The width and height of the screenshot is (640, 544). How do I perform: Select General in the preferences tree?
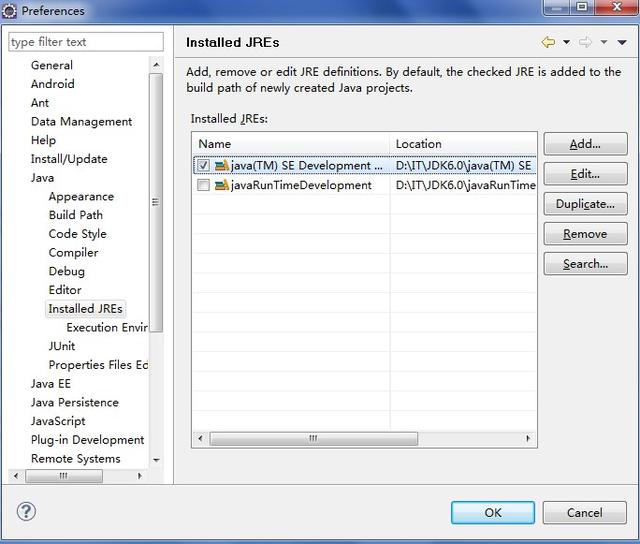52,65
